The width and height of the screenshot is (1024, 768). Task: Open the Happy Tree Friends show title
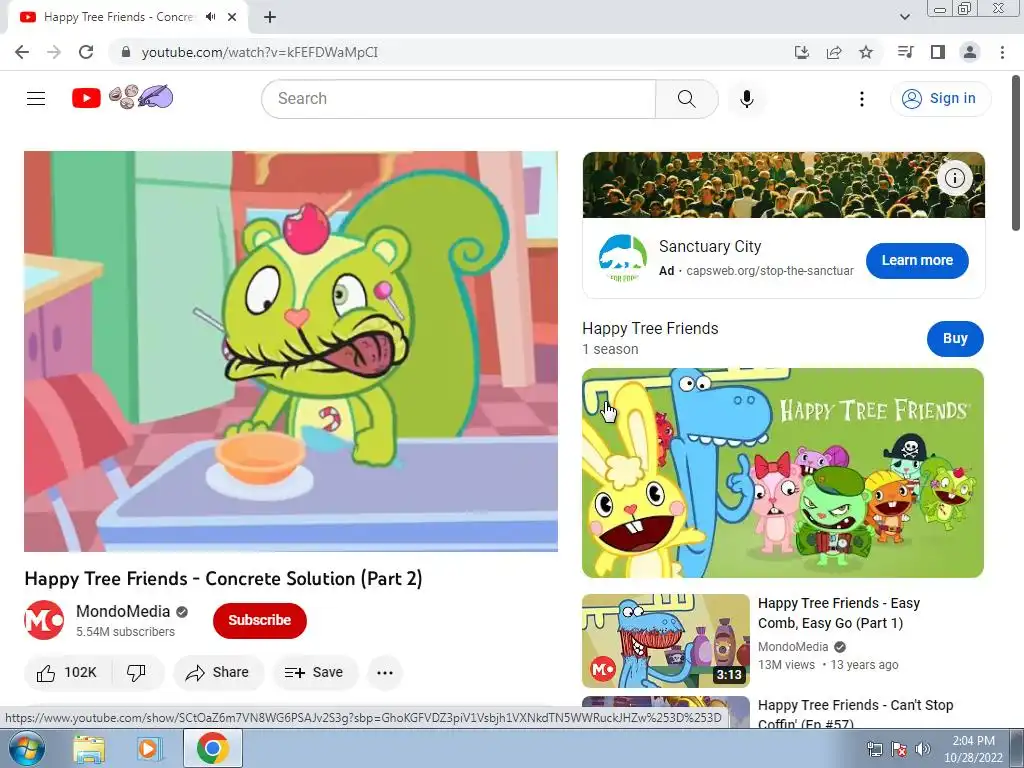650,328
